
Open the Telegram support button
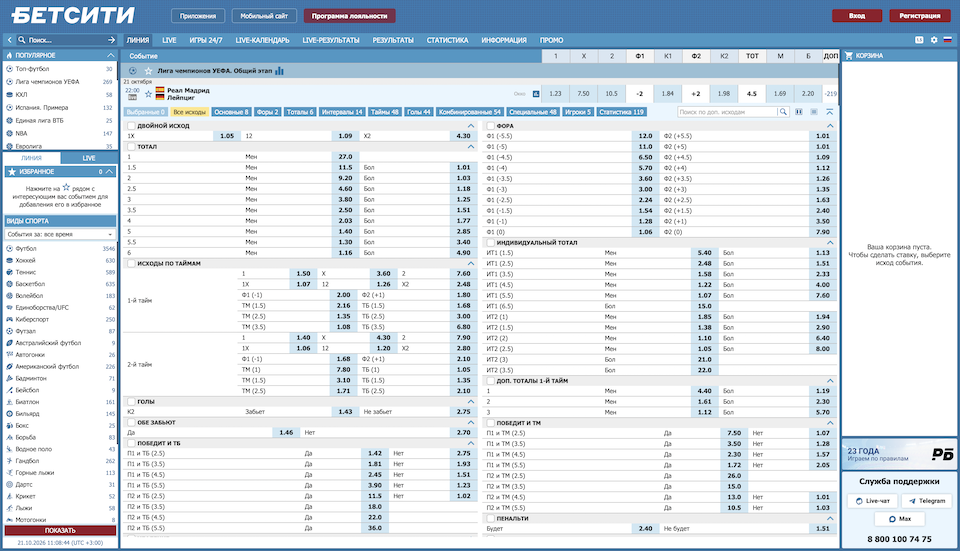coord(928,501)
